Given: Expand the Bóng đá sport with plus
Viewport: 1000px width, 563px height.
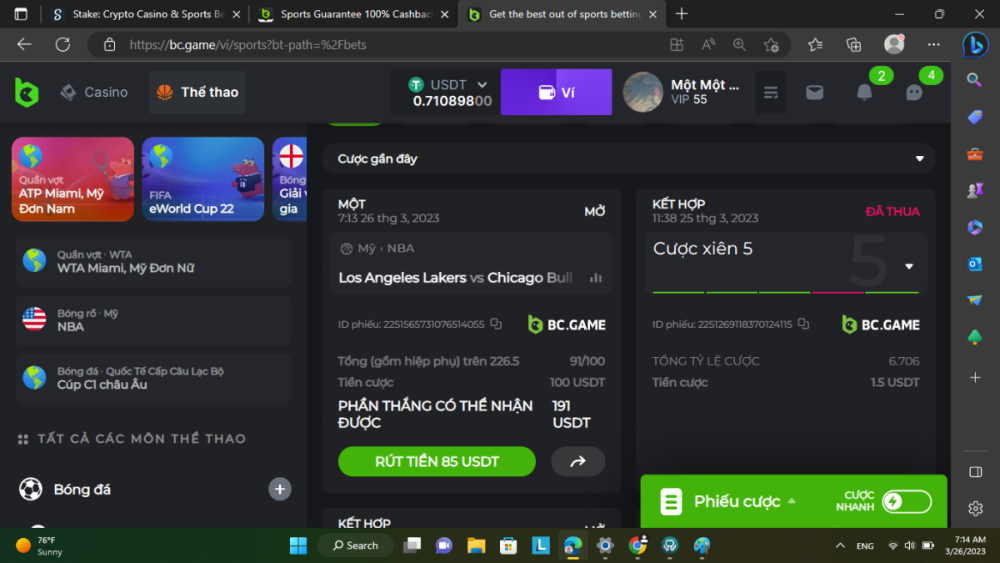Looking at the screenshot, I should point(280,489).
